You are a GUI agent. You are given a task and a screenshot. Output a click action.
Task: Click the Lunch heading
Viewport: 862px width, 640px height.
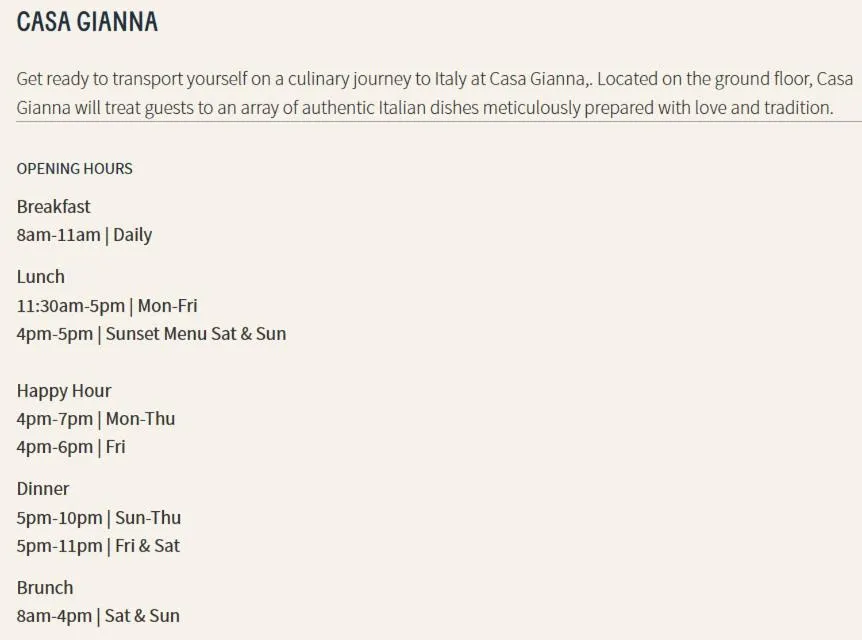[x=40, y=276]
